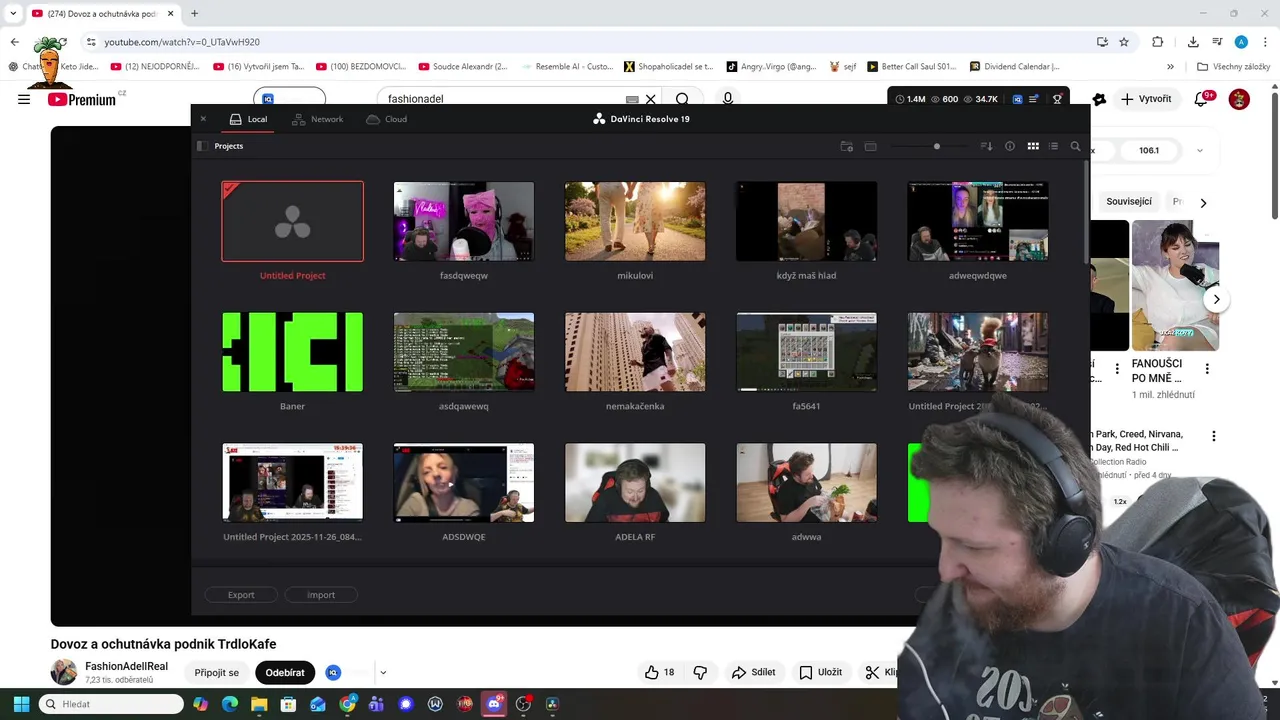
Task: Clear the YouTube search text
Action: click(x=651, y=99)
